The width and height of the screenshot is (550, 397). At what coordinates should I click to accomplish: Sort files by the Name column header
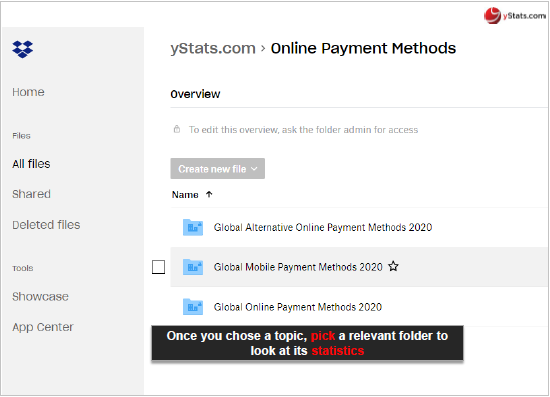[185, 195]
